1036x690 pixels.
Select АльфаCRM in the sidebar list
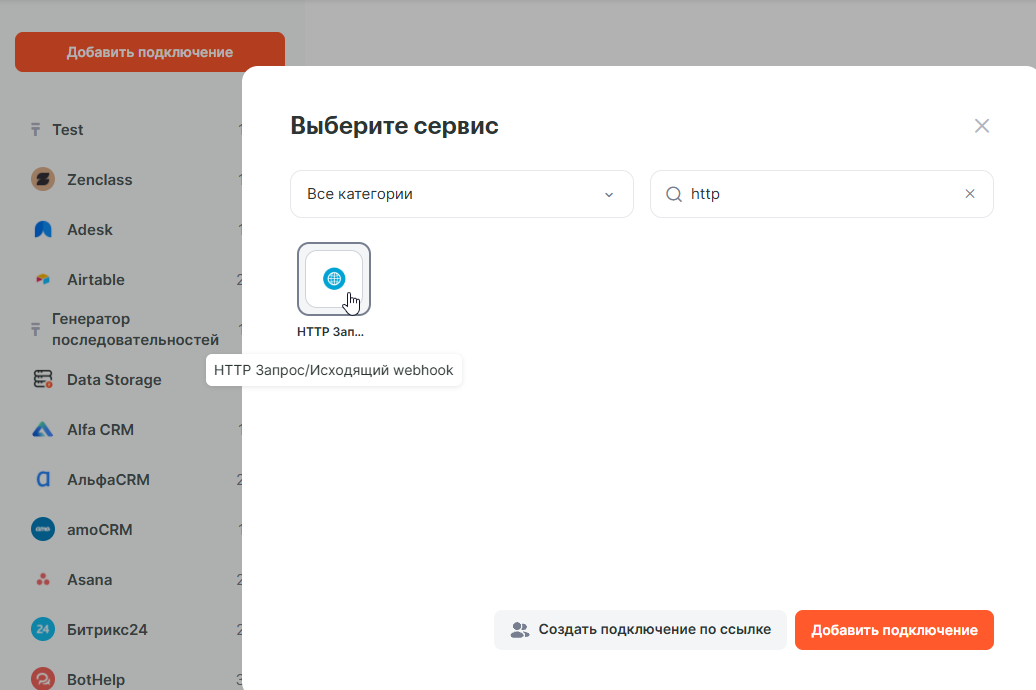pos(108,480)
